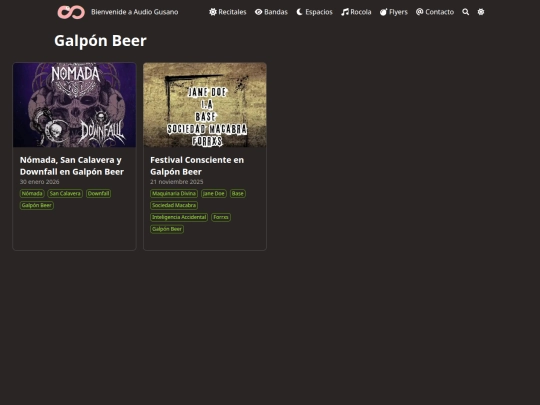Open the Espacios menu item
540x405 pixels.
coord(319,12)
